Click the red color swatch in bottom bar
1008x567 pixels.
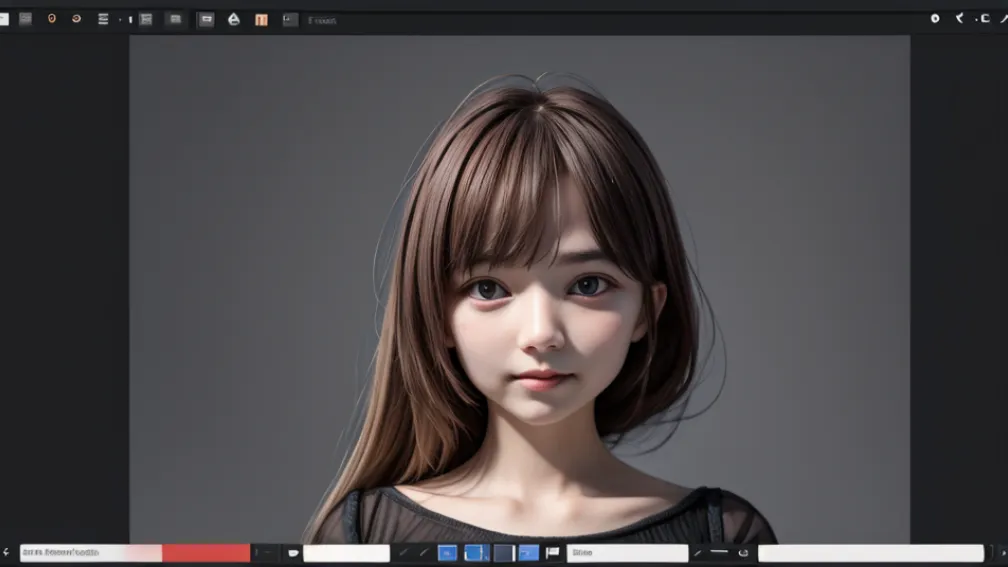[x=206, y=553]
